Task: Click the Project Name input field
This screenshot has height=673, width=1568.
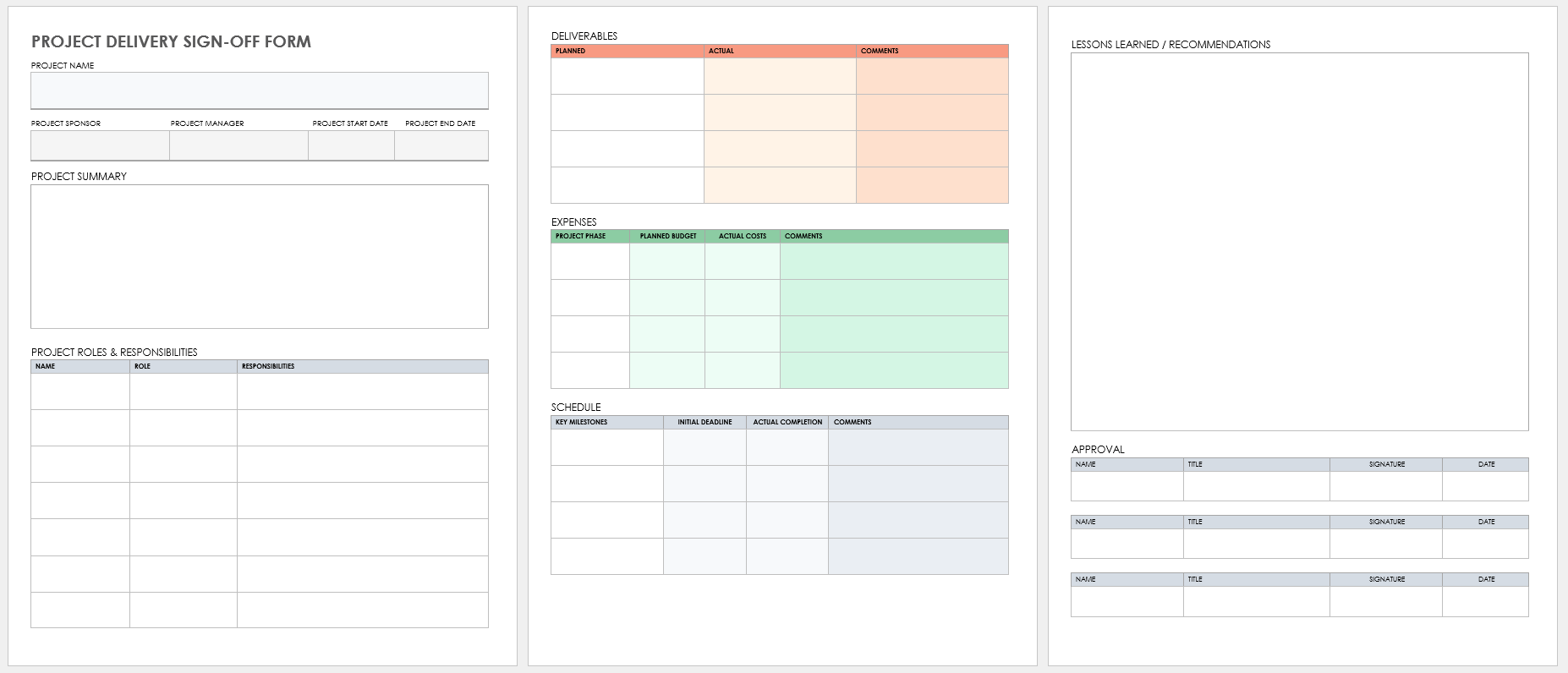Action: click(260, 90)
